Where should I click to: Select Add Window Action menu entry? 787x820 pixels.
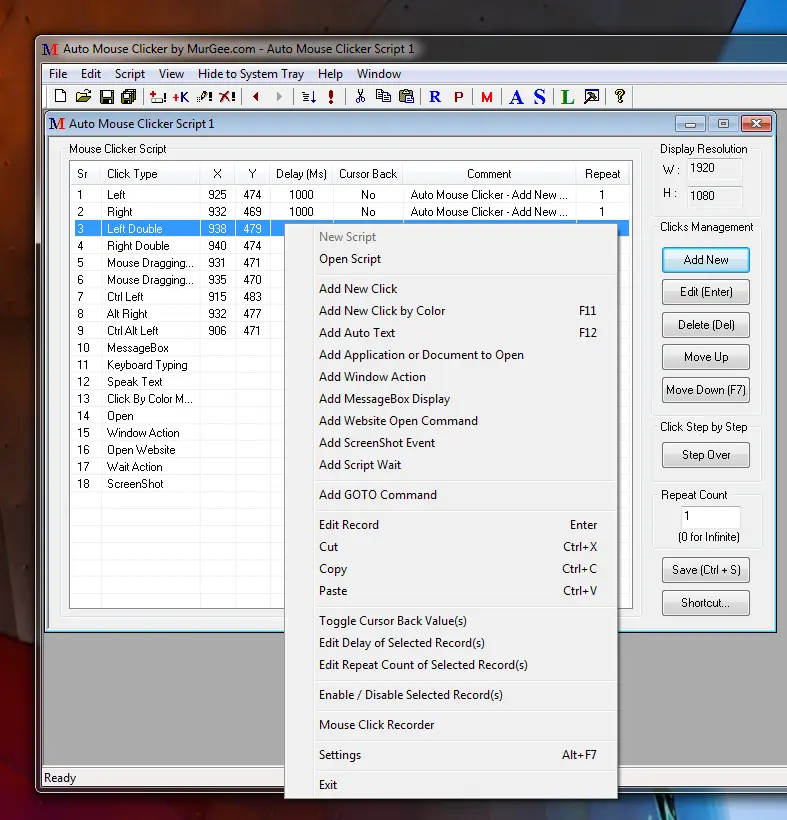pos(451,377)
